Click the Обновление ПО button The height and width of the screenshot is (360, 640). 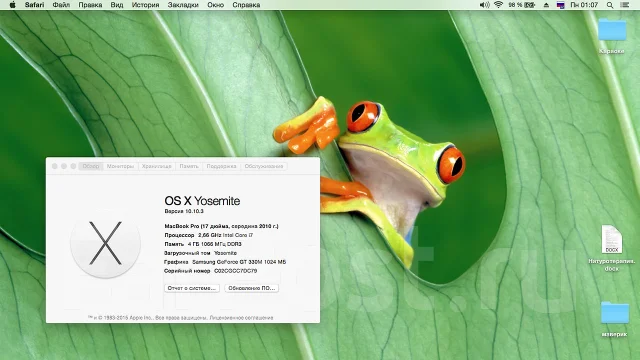(x=251, y=288)
